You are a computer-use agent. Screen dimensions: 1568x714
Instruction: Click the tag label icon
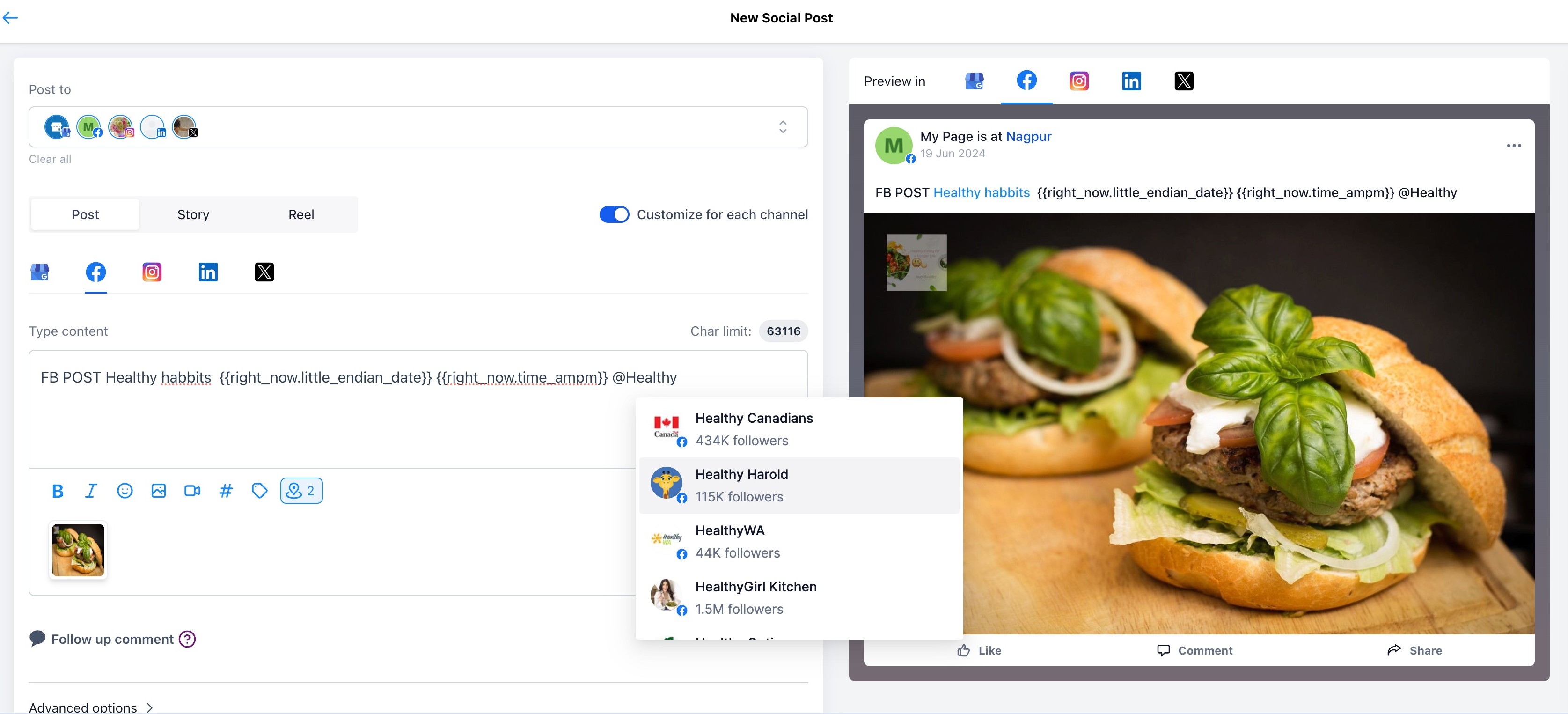tap(259, 491)
